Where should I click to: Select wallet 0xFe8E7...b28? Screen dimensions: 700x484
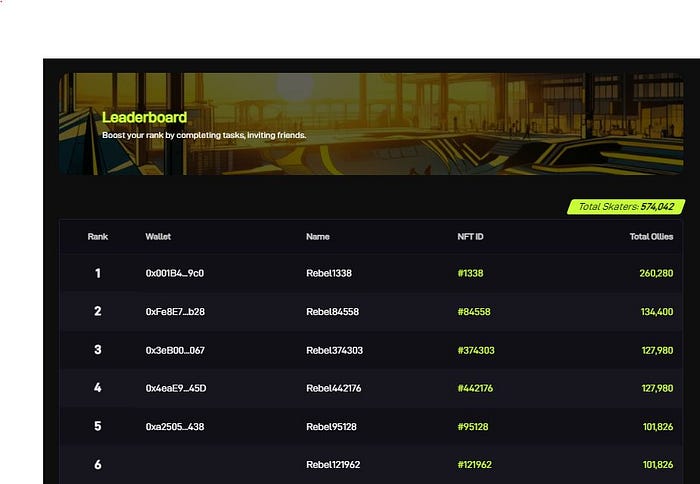pyautogui.click(x=175, y=312)
